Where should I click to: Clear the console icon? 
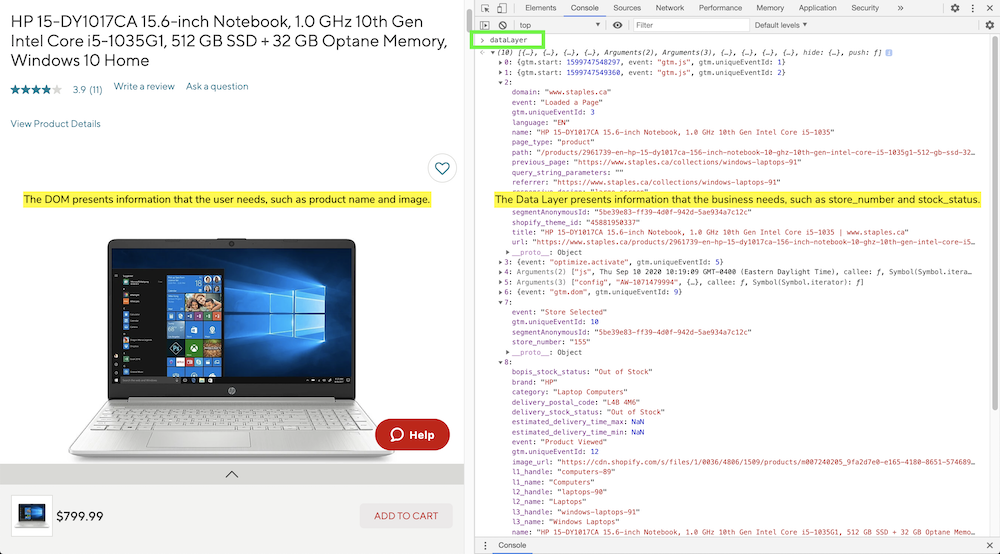coord(503,25)
